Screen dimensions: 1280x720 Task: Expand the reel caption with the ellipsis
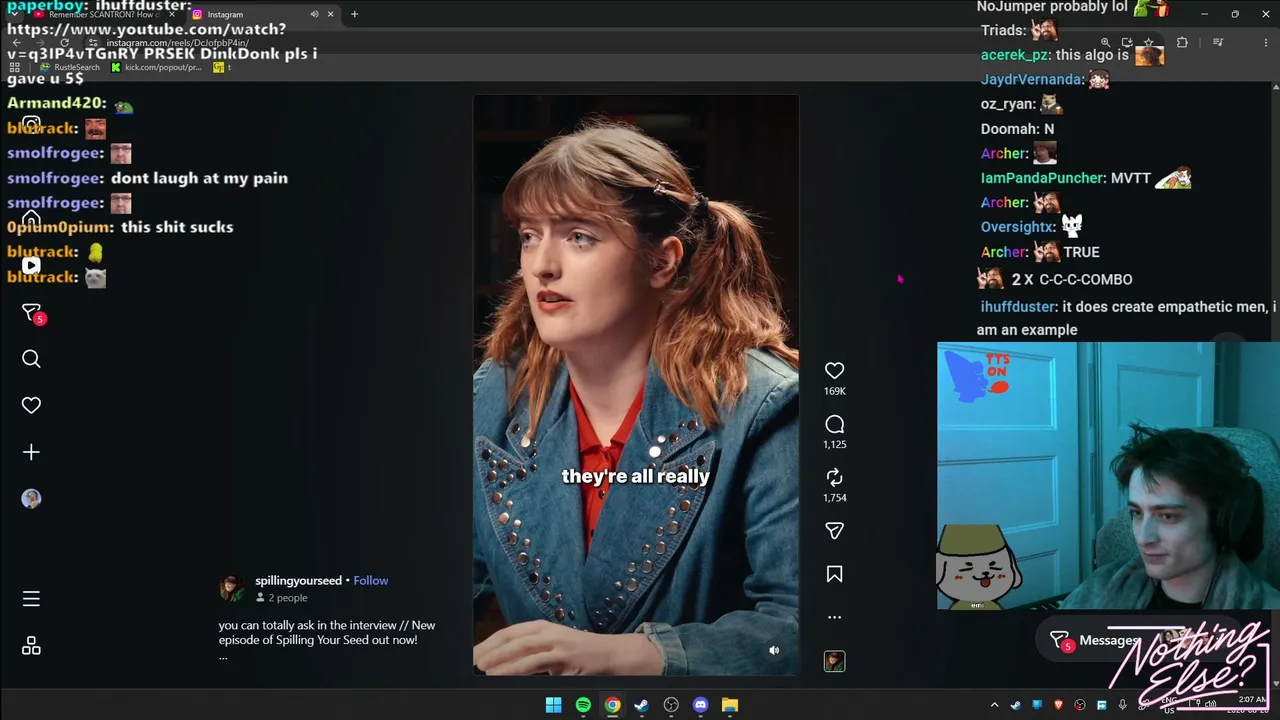point(223,656)
